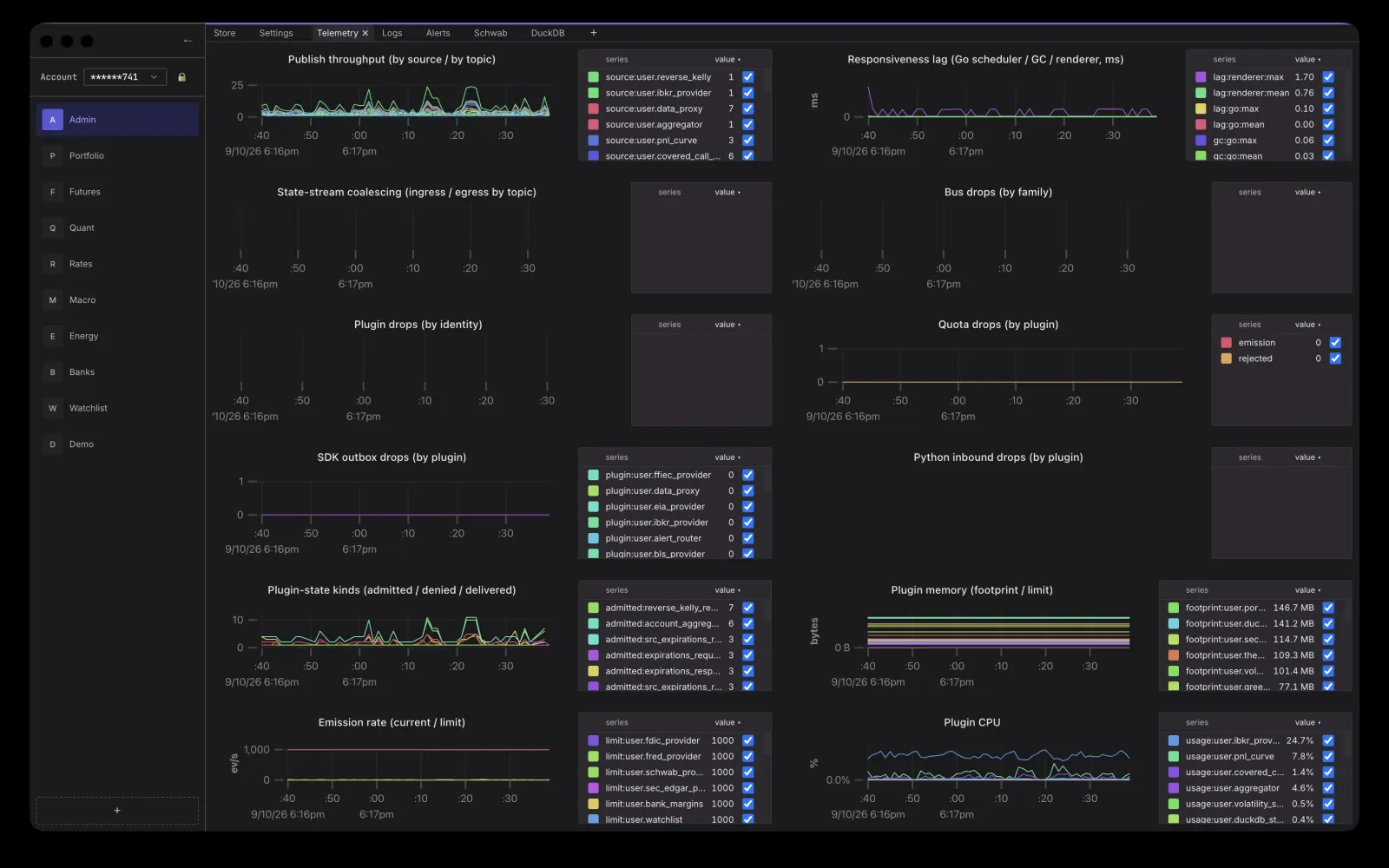Open the Account number dropdown

[x=126, y=77]
